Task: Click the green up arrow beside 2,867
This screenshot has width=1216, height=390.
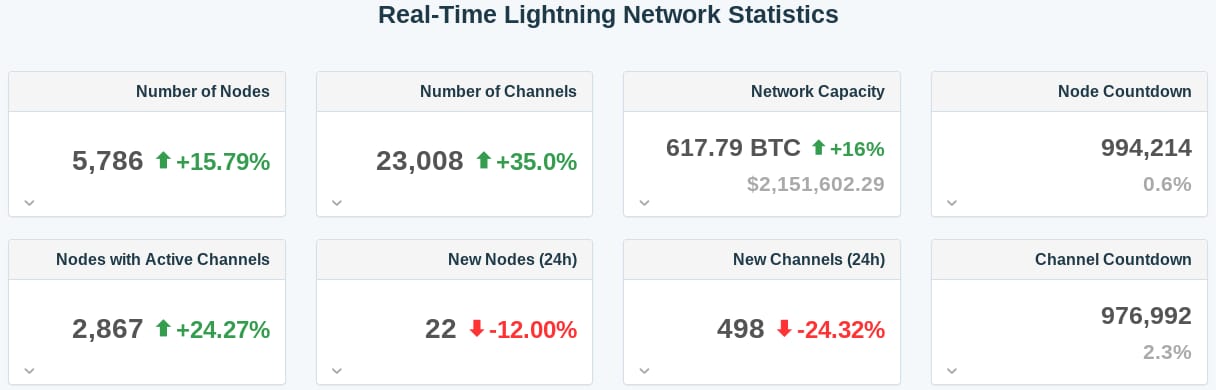Action: click(164, 328)
